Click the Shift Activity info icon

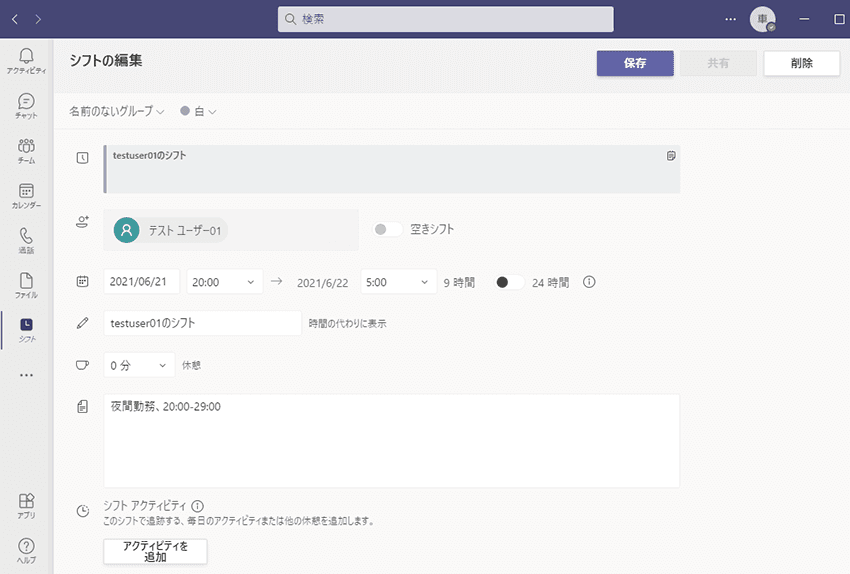(x=198, y=506)
